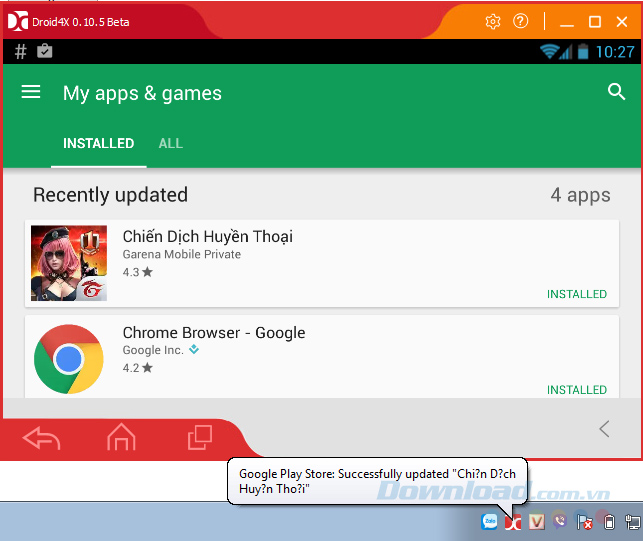Screen dimensions: 643x541
Task: Click the Play Store update notification balloon
Action: 378,480
